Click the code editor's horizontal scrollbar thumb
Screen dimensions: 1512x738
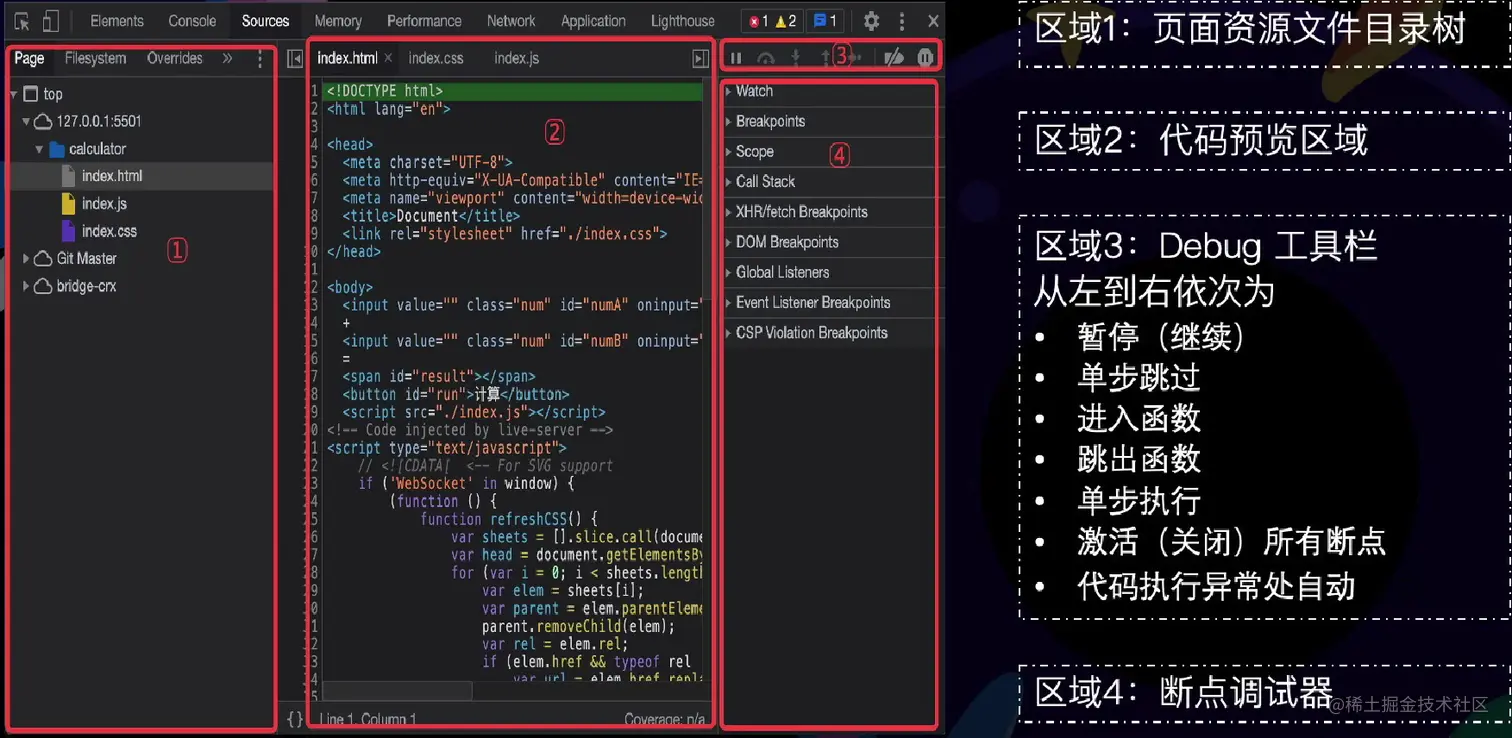tap(397, 690)
